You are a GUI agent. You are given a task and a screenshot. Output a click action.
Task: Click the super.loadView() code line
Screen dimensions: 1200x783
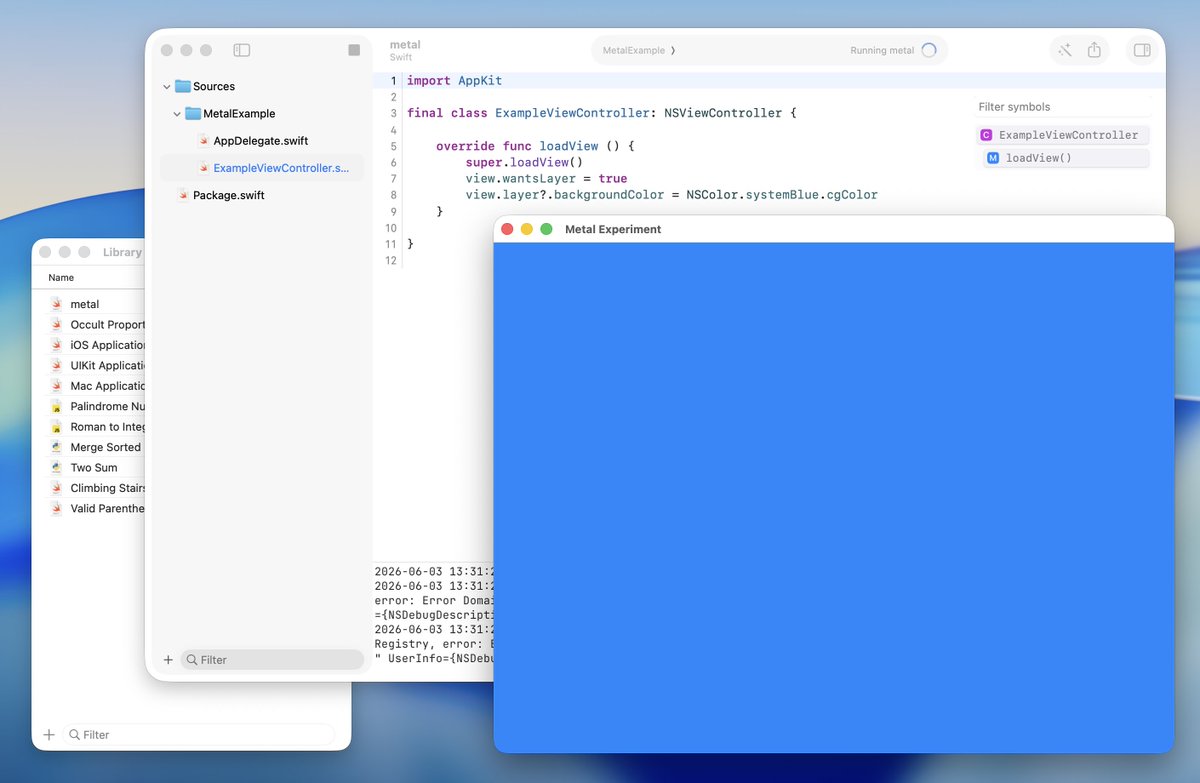(524, 162)
